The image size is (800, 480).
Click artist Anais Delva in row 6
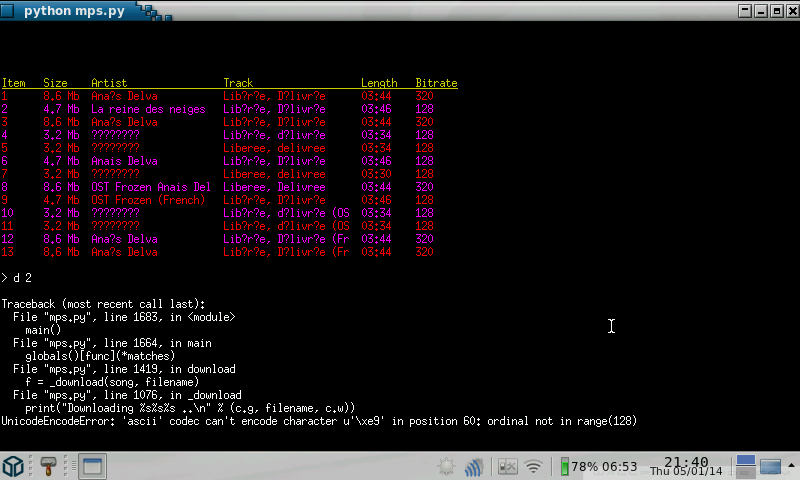point(124,161)
